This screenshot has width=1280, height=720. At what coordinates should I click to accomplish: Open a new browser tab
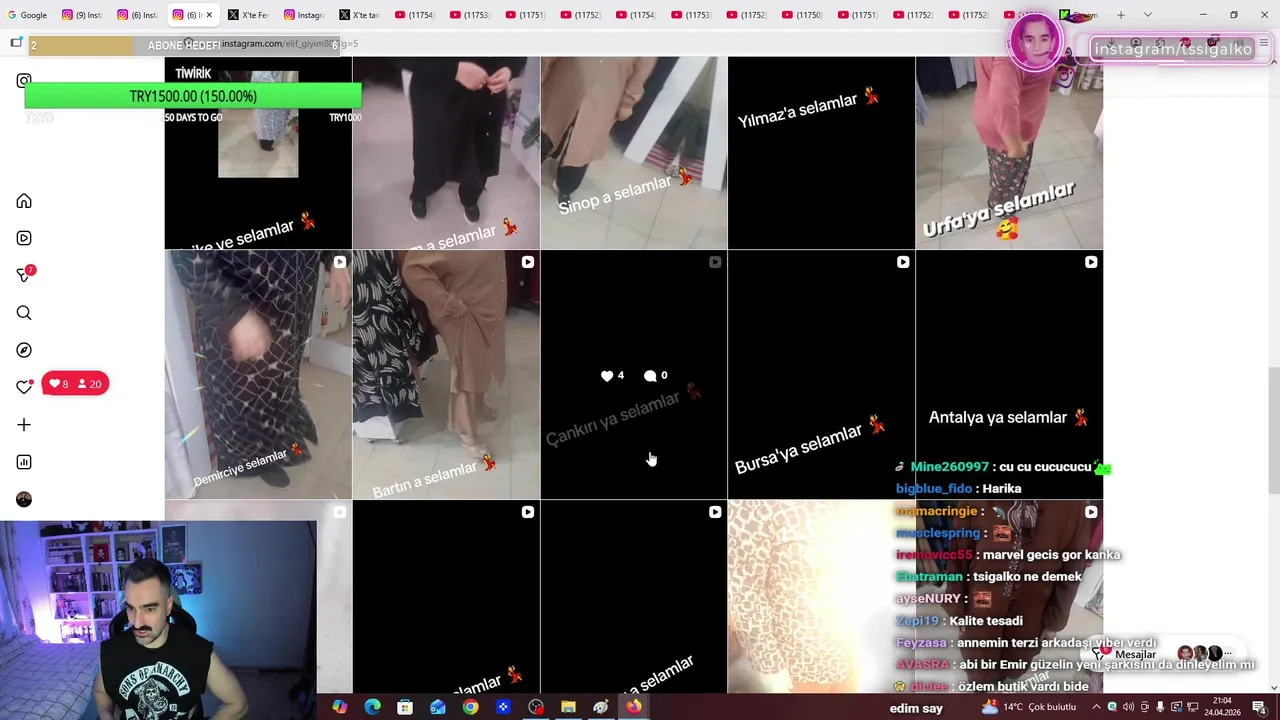(x=1121, y=15)
